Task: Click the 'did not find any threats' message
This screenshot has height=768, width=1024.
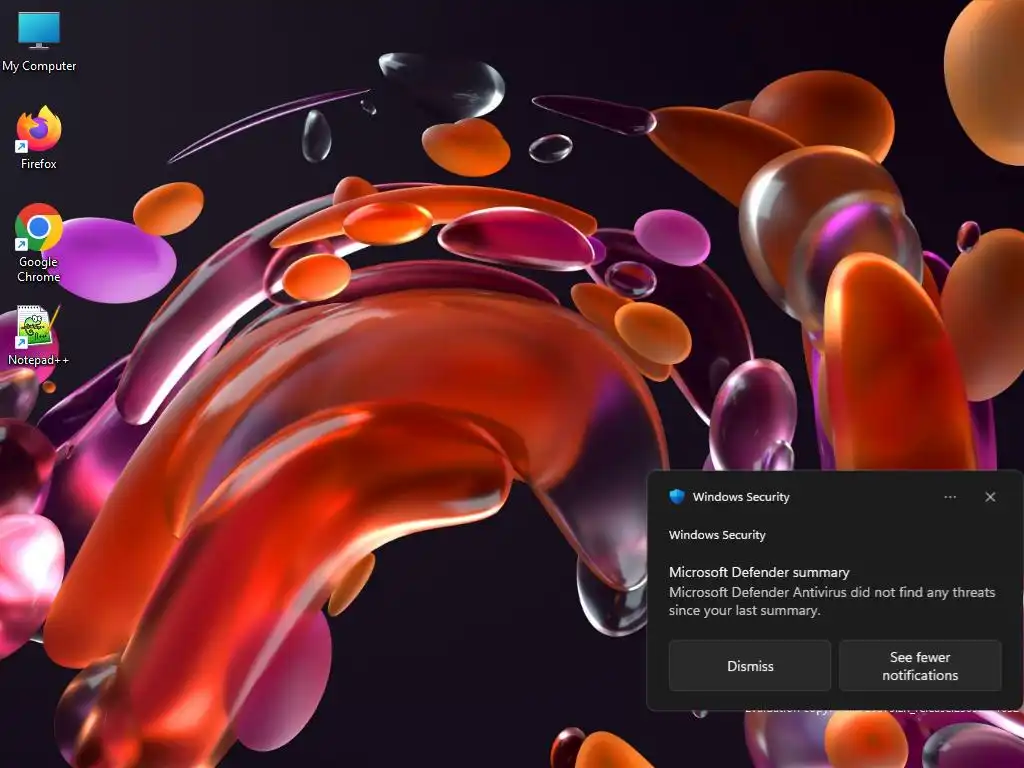Action: point(831,601)
